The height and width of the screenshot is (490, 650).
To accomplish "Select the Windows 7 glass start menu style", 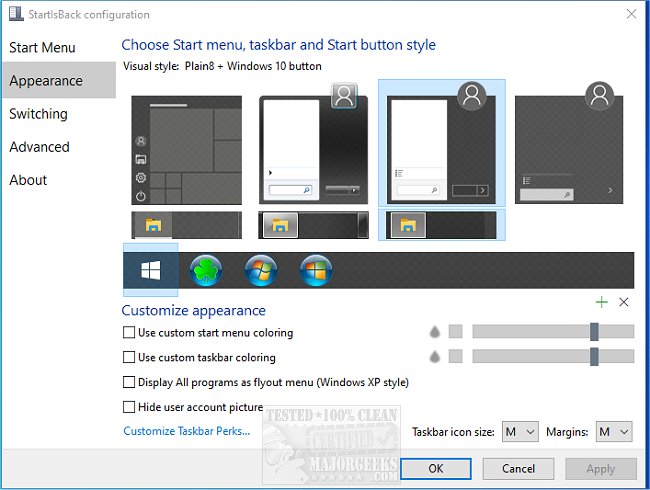I will click(313, 144).
